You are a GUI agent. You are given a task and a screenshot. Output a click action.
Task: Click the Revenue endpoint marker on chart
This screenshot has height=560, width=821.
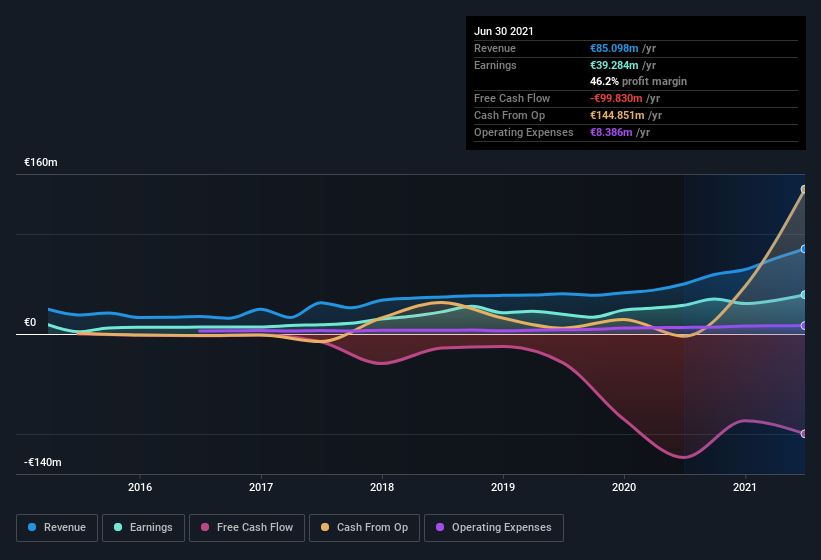[x=804, y=249]
